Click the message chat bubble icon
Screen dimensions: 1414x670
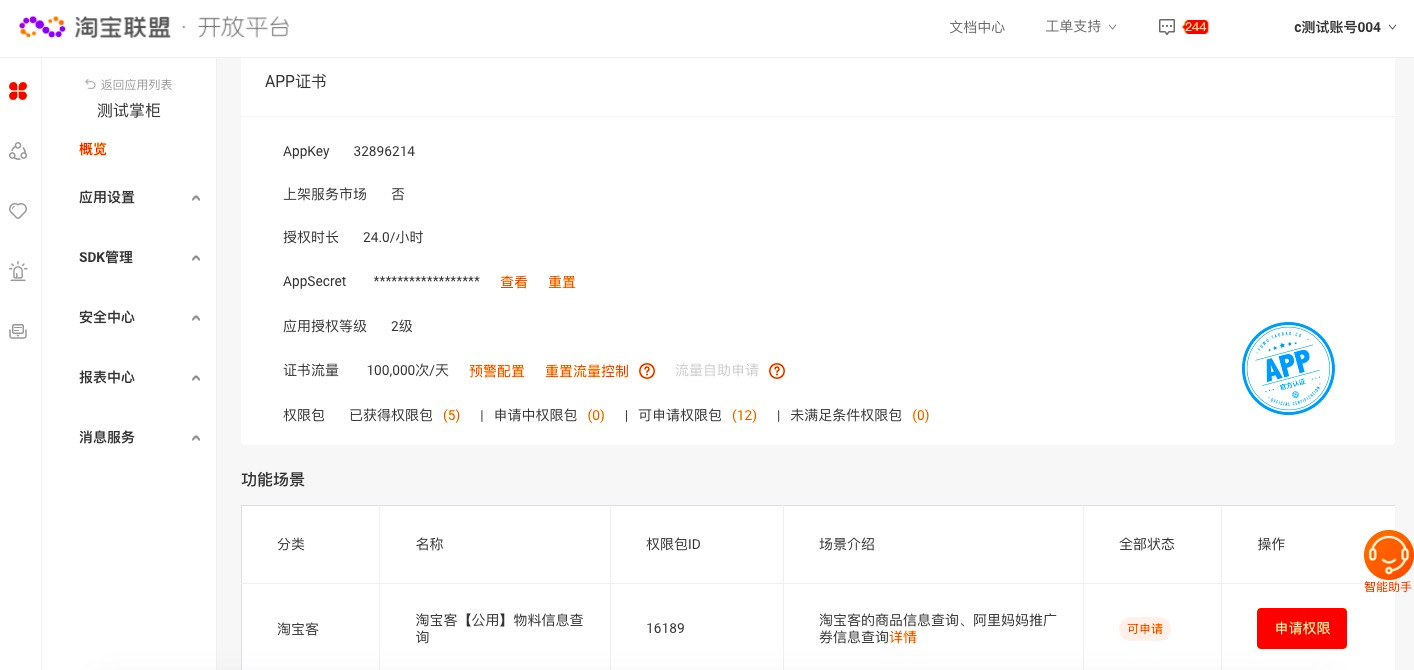coord(1166,27)
